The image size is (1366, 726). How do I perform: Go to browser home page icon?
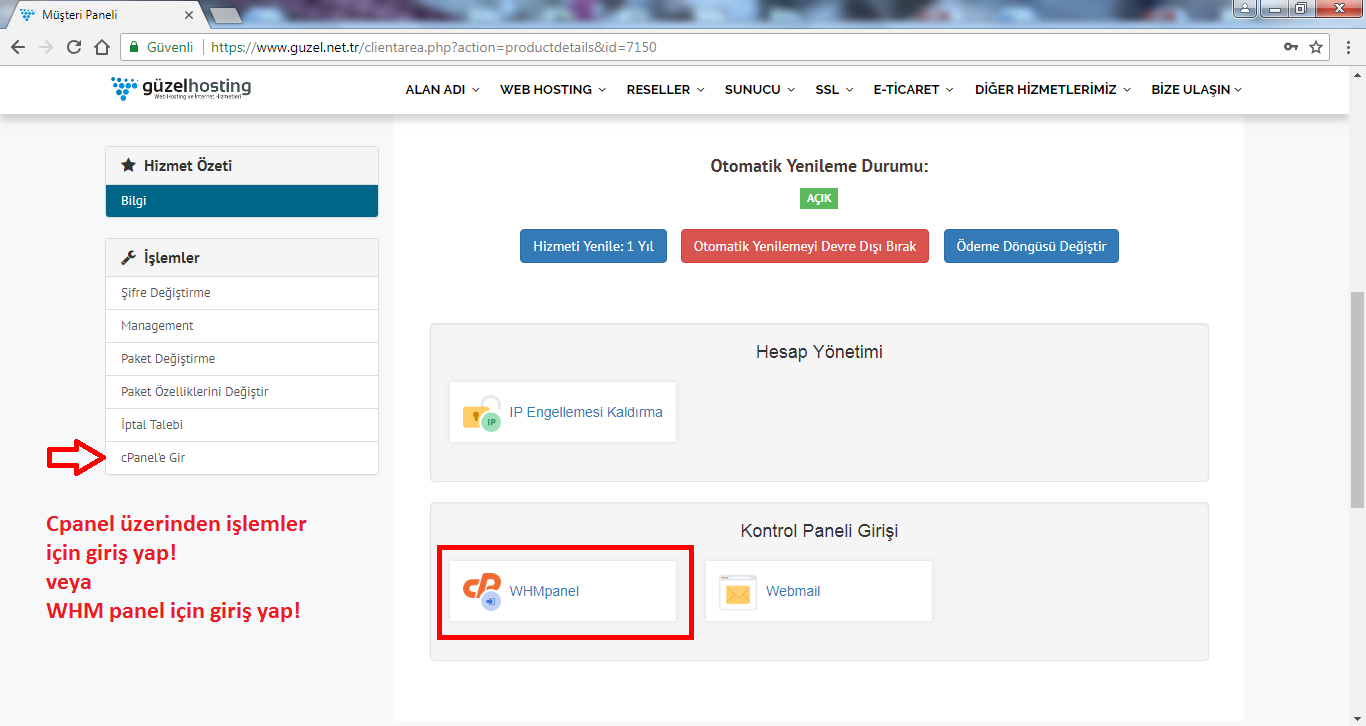tap(102, 47)
